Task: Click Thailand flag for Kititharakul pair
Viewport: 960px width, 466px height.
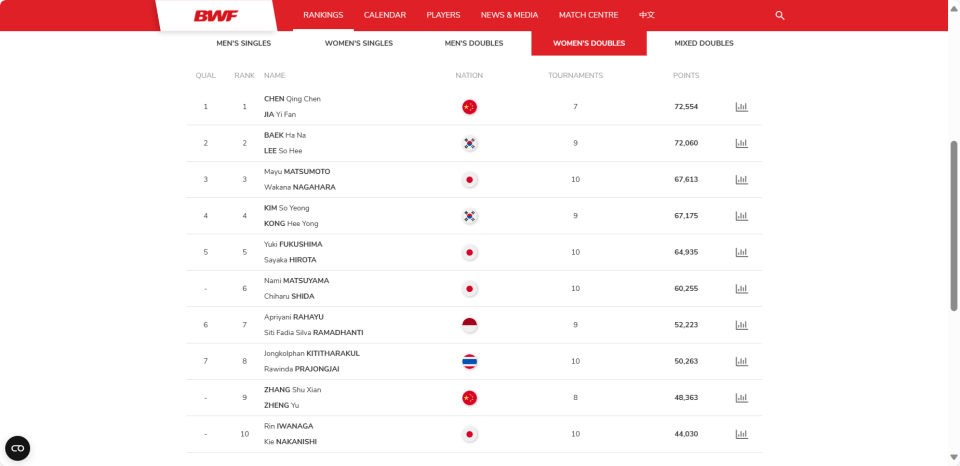Action: click(469, 361)
